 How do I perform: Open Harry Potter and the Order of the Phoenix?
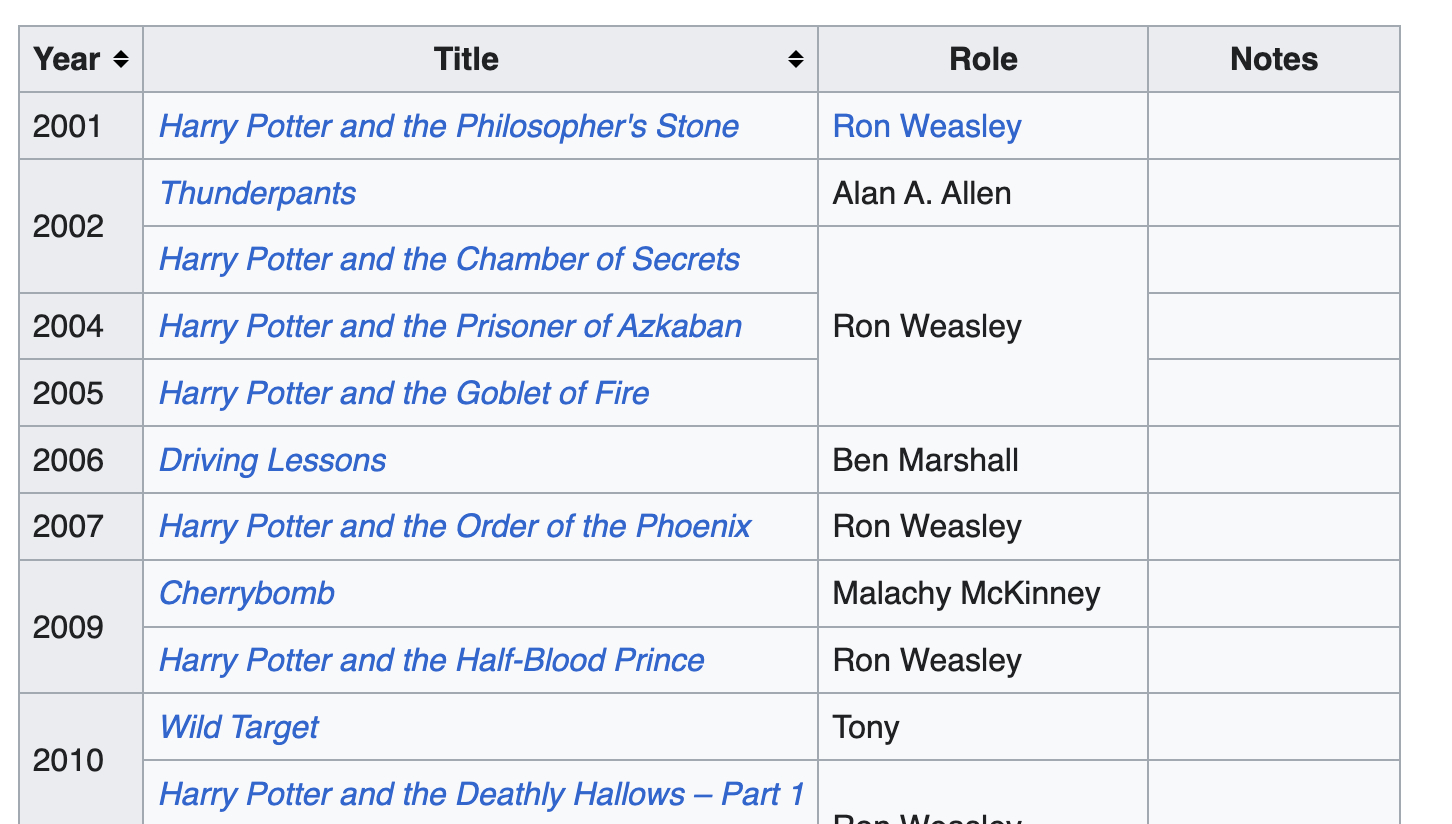[455, 527]
